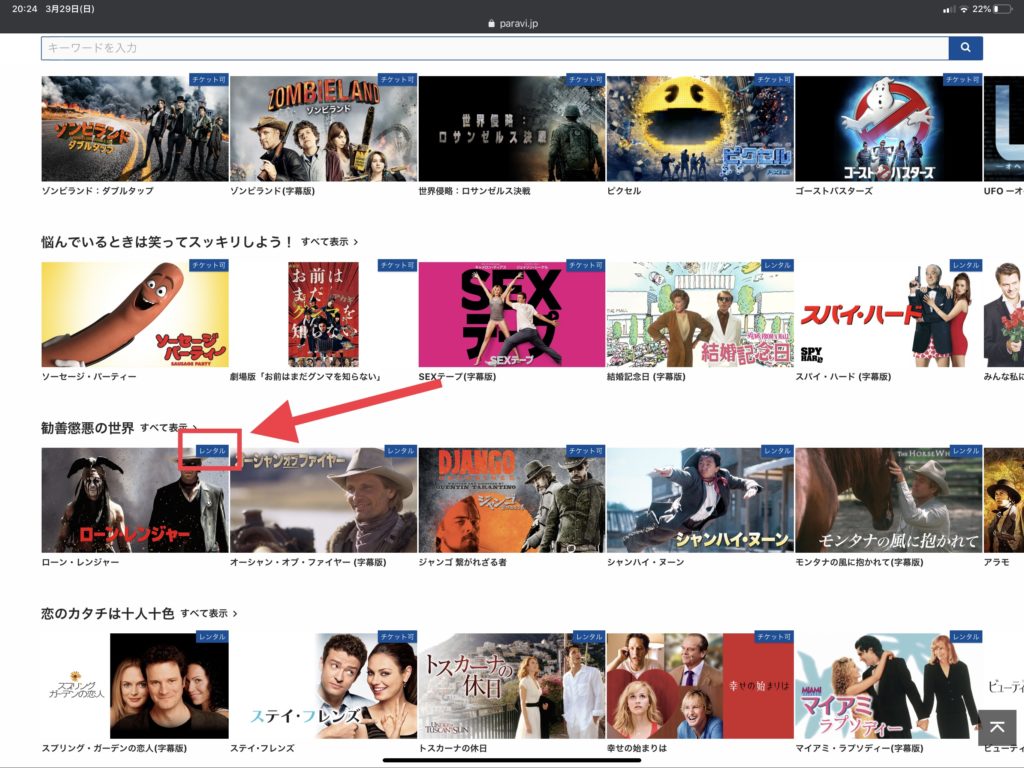The width and height of the screenshot is (1024, 768).
Task: Click title text シャンハイ・ヌーン
Action: pyautogui.click(x=645, y=562)
